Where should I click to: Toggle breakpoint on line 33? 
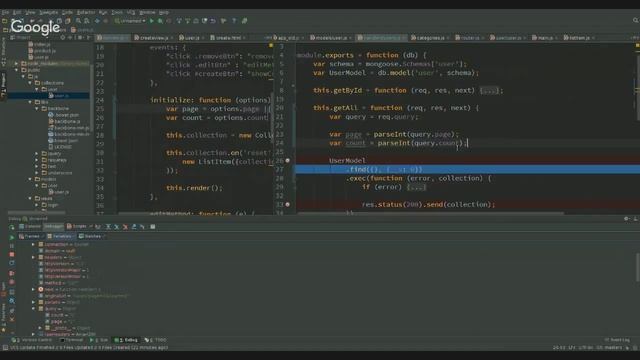(287, 204)
